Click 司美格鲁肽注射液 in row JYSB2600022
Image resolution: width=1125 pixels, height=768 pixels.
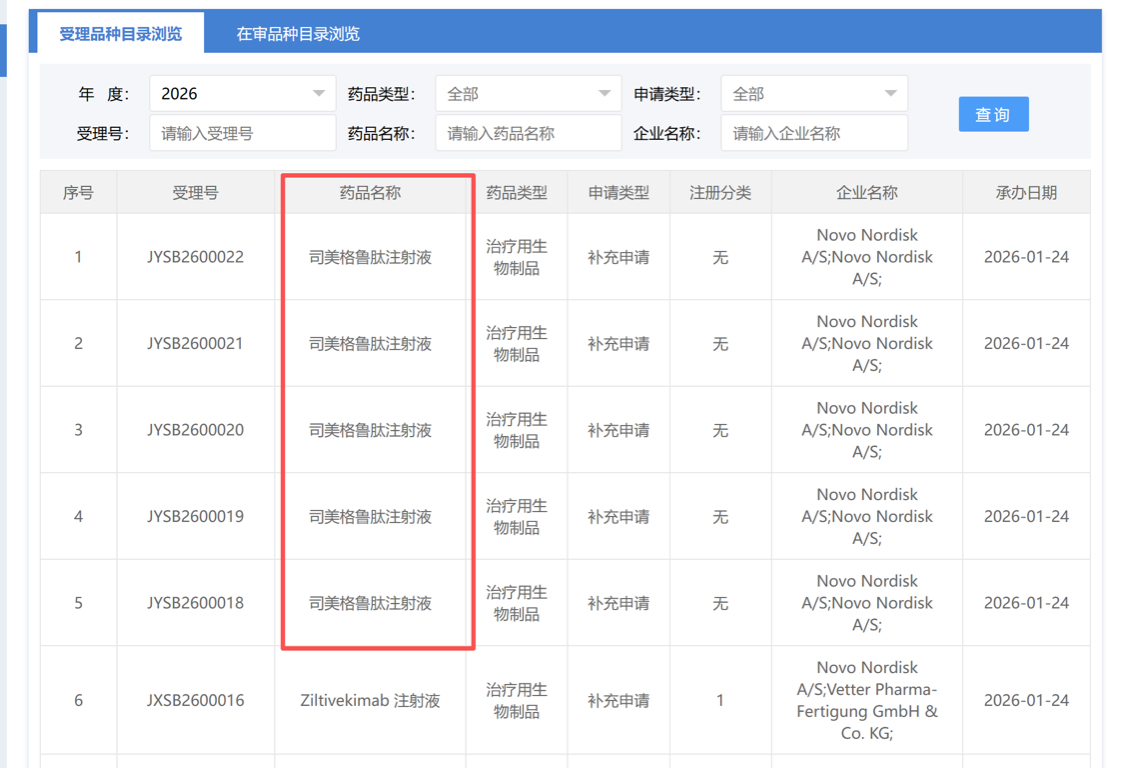370,257
